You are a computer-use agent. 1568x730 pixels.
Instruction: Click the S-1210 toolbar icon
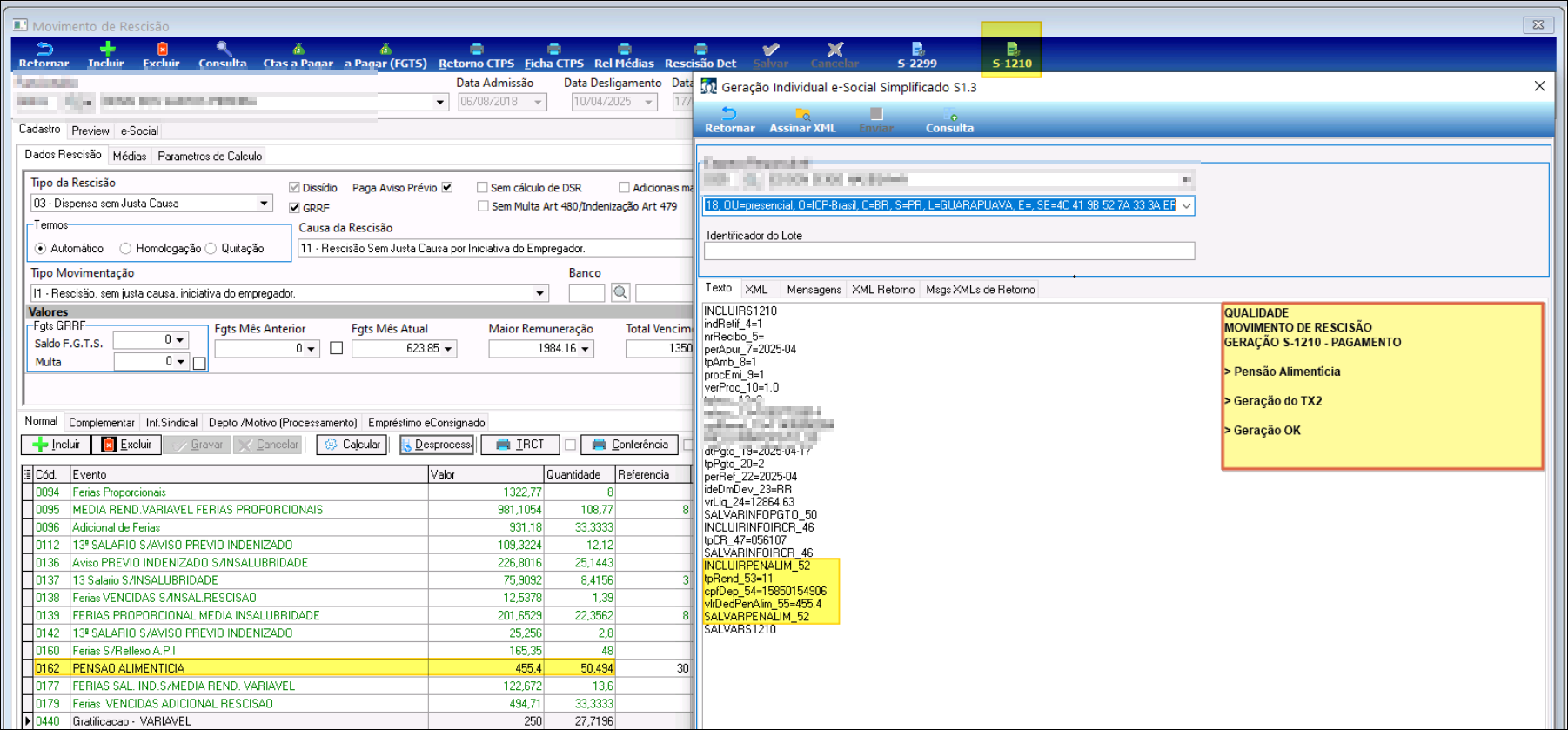pos(1011,54)
